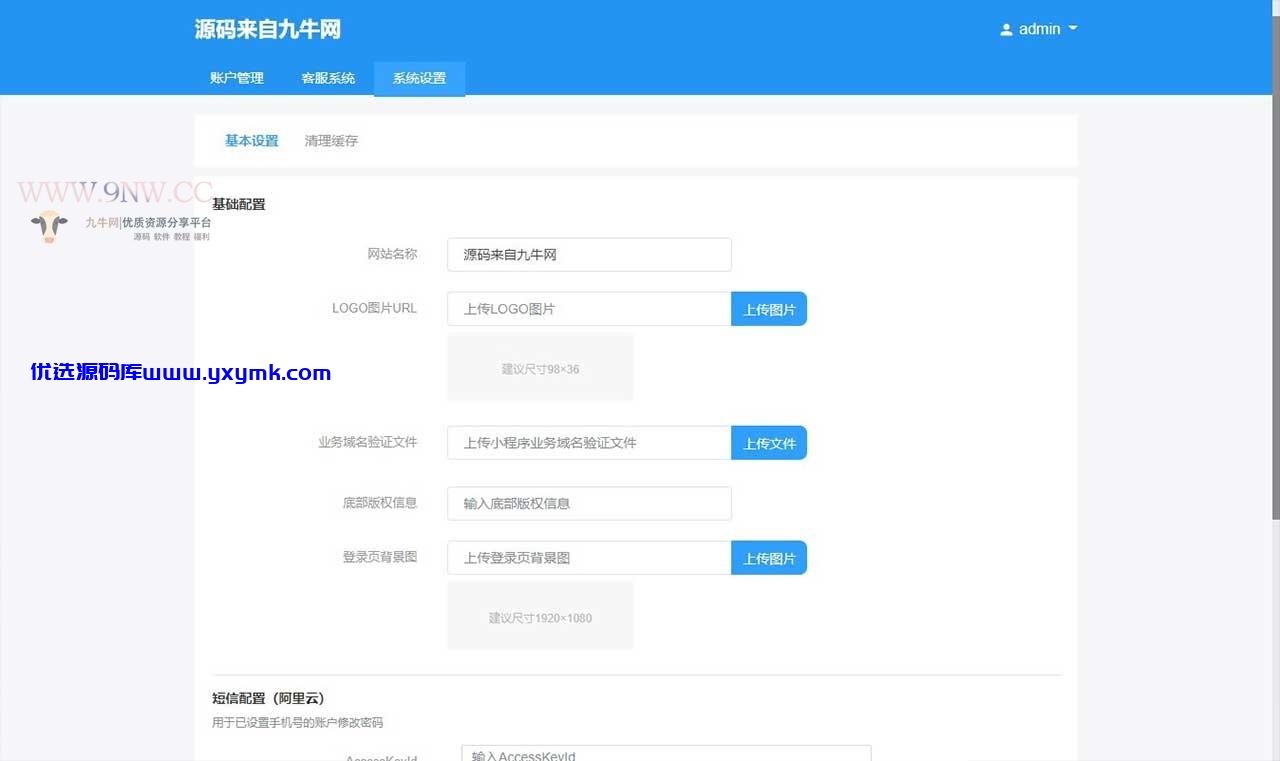Click the 基础配置 section heading
This screenshot has width=1280, height=761.
coord(239,204)
